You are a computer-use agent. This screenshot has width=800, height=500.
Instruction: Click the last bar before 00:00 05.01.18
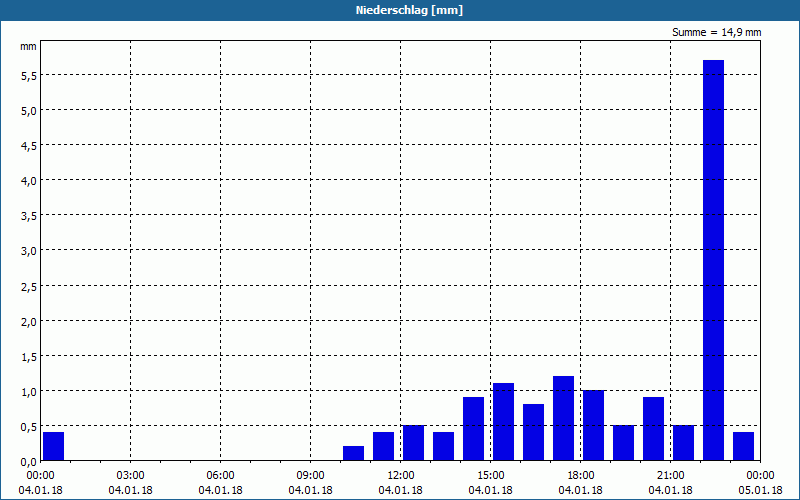(x=743, y=446)
